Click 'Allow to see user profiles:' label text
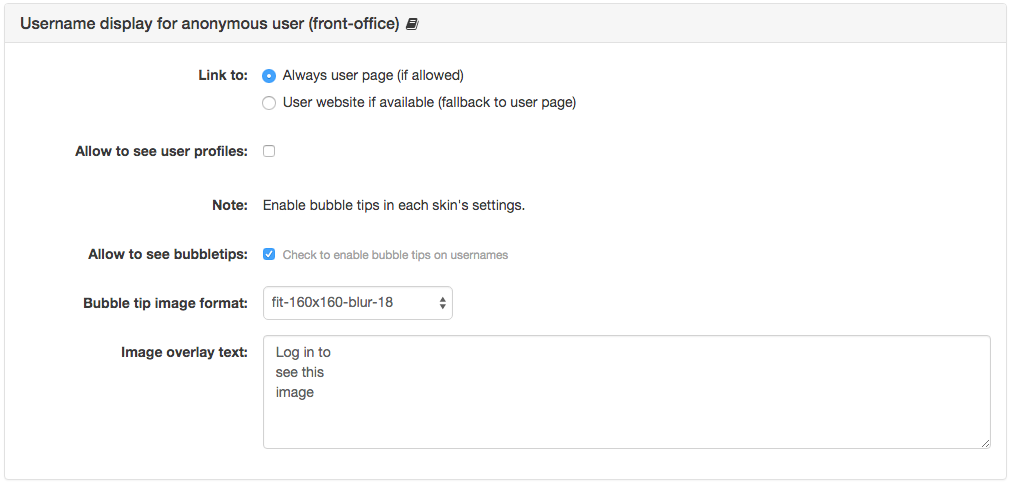Image resolution: width=1012 pixels, height=485 pixels. (x=161, y=151)
